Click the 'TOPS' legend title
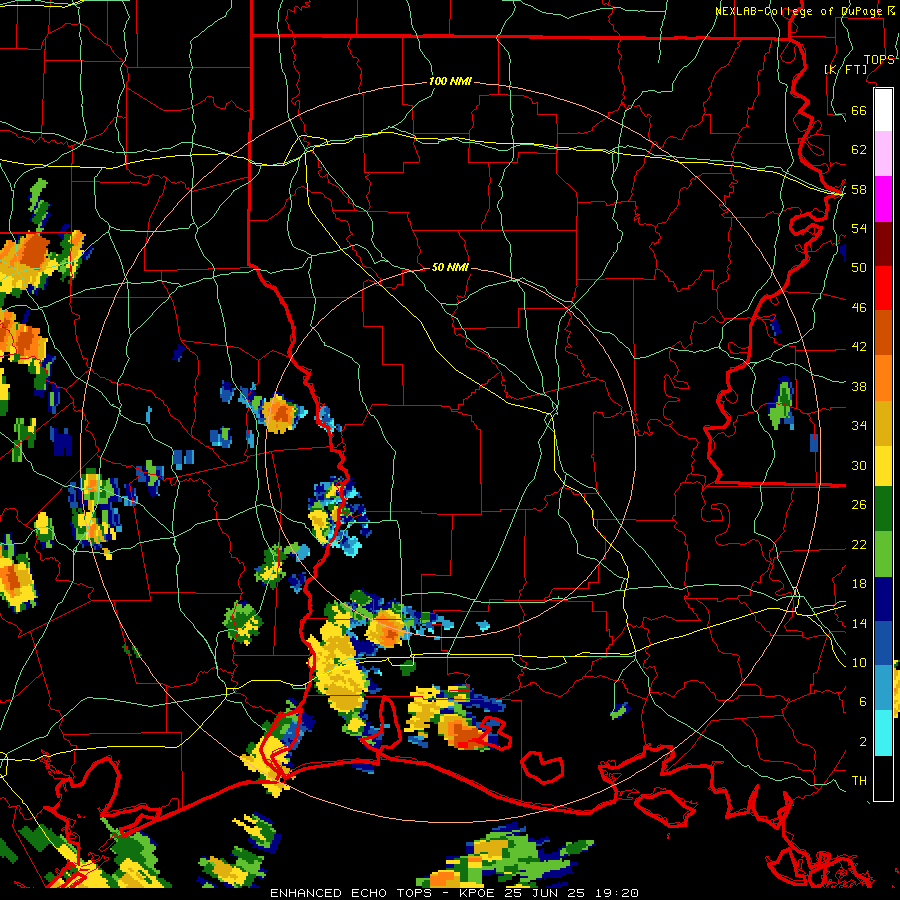 click(x=879, y=60)
